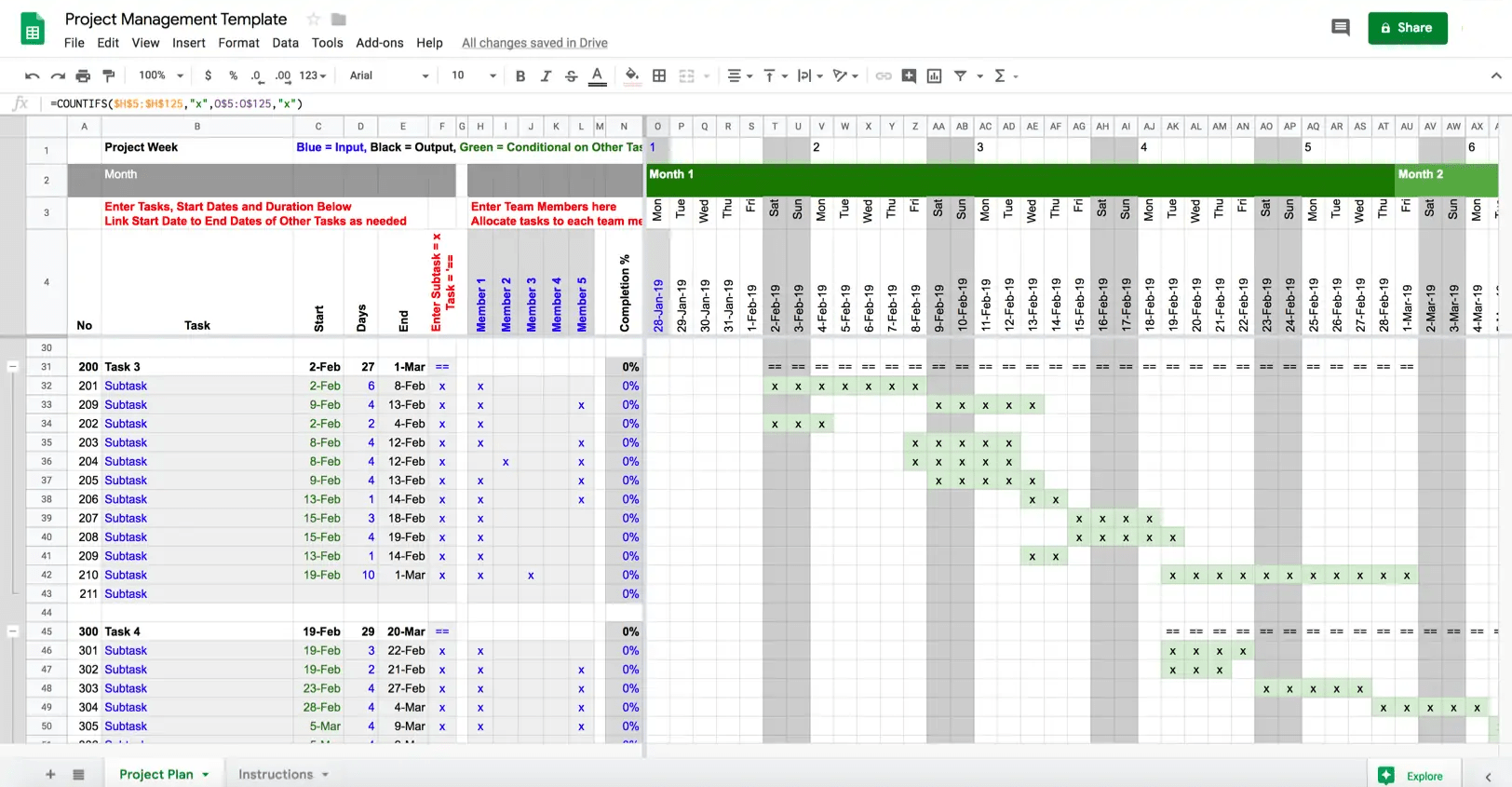The width and height of the screenshot is (1512, 787).
Task: Toggle italic formatting
Action: pyautogui.click(x=546, y=76)
